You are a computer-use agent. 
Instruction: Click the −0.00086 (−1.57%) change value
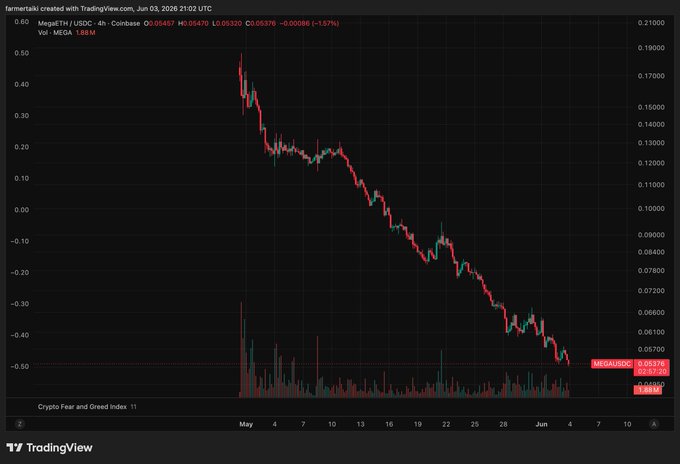(309, 23)
